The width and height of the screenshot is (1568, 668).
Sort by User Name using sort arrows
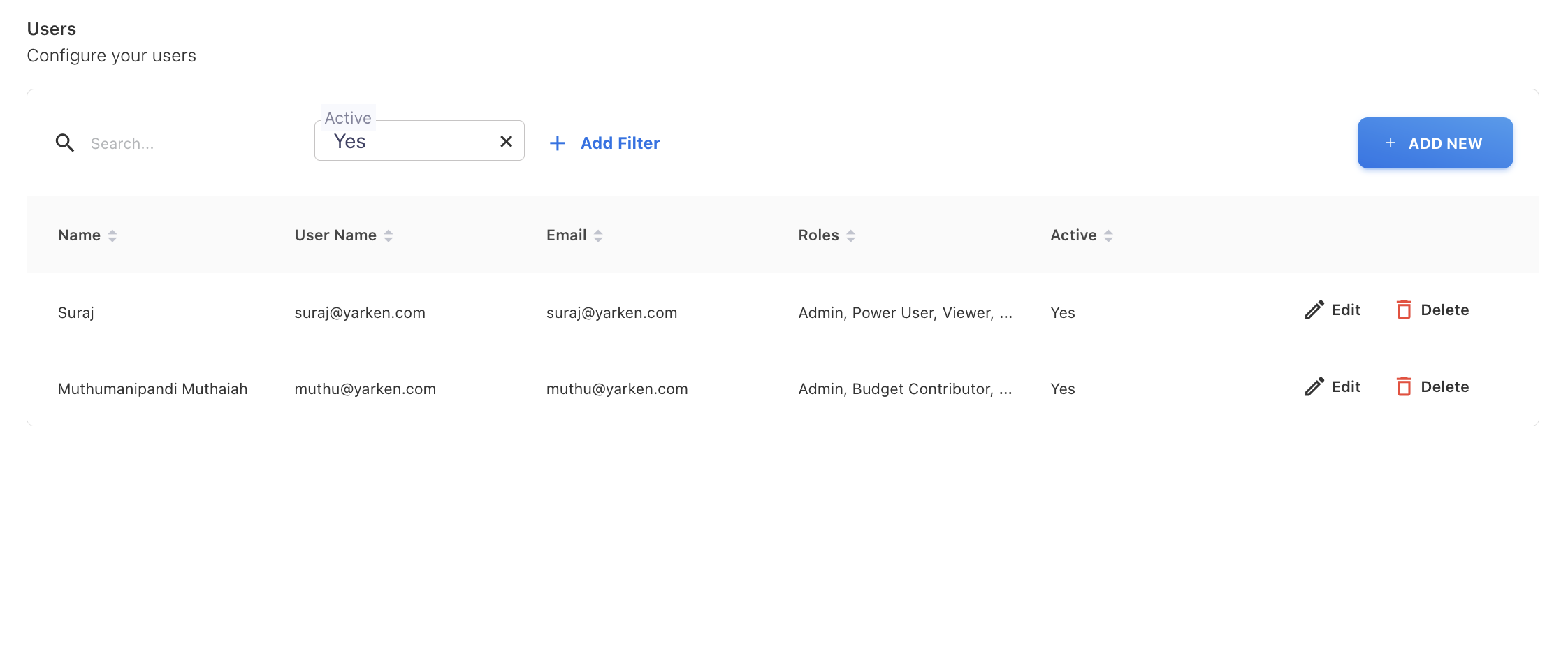click(389, 236)
